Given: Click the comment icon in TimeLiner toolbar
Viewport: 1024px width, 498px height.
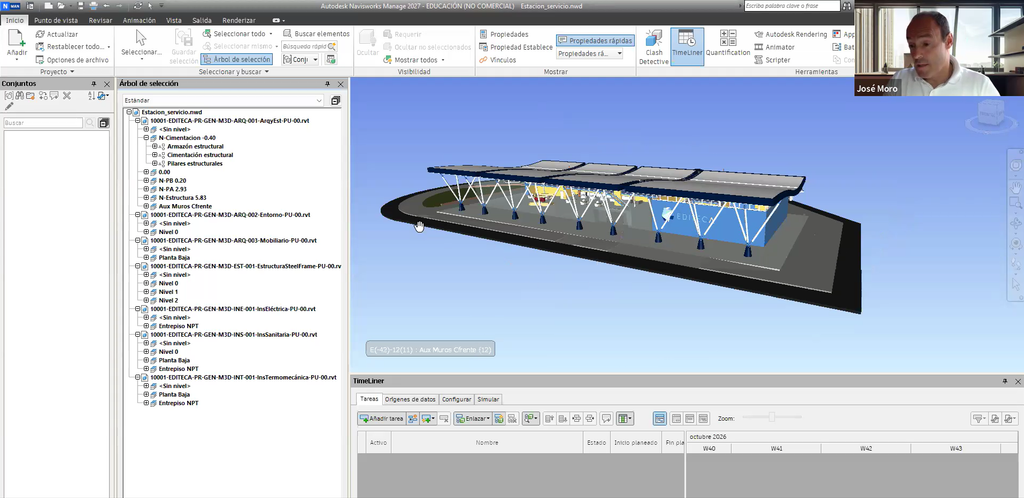Looking at the screenshot, I should 606,418.
